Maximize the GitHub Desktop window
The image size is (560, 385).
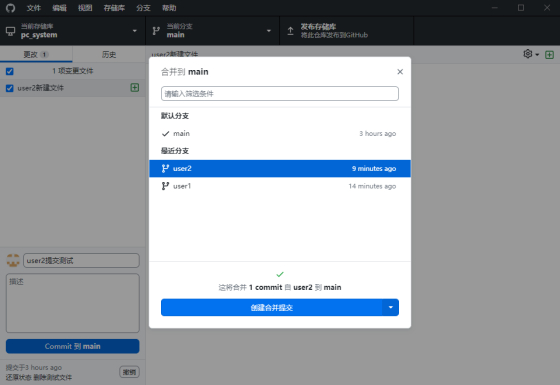(x=521, y=8)
